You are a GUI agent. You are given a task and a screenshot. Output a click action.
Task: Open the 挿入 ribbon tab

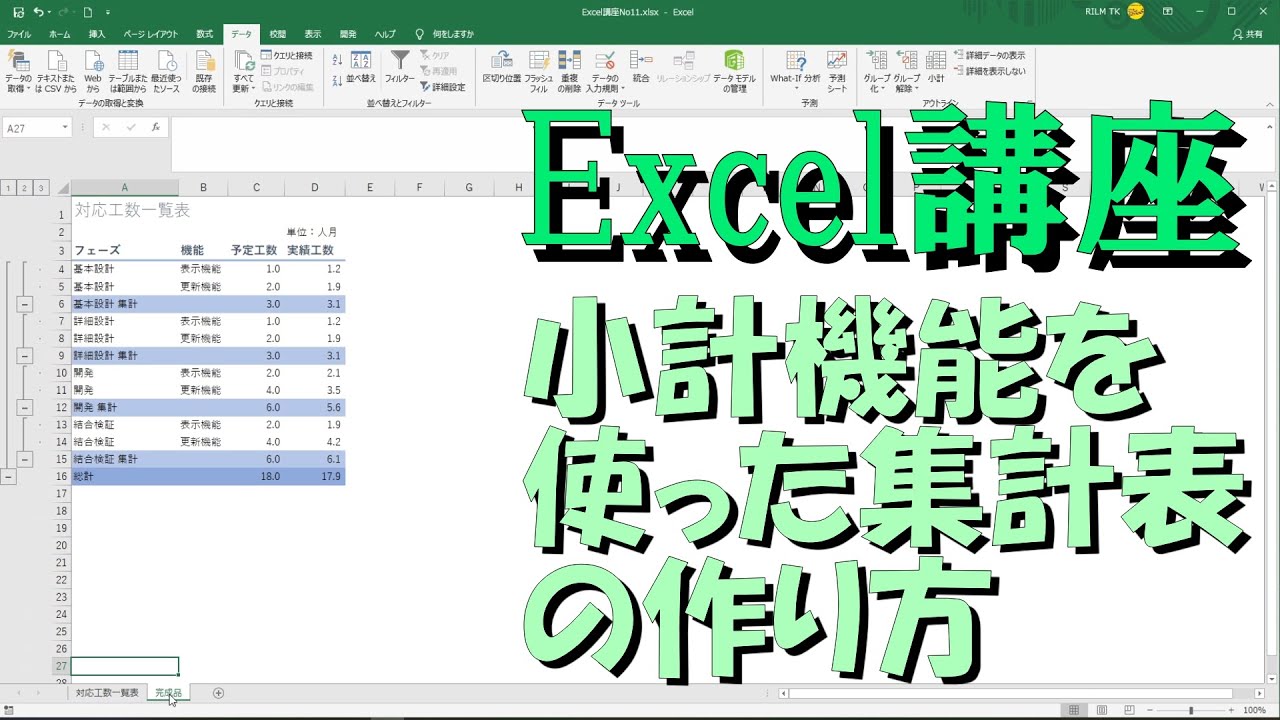click(x=97, y=34)
